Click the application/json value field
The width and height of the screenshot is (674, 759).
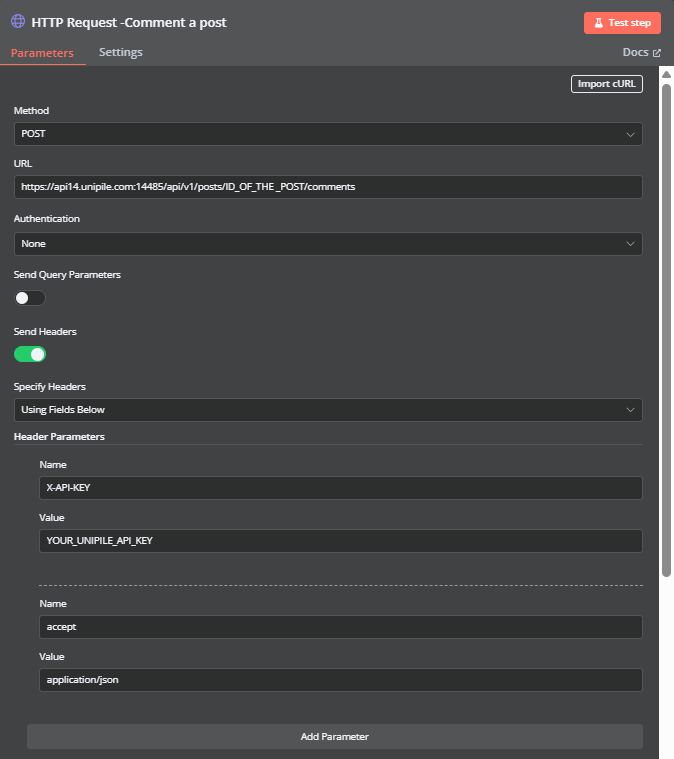click(x=341, y=680)
